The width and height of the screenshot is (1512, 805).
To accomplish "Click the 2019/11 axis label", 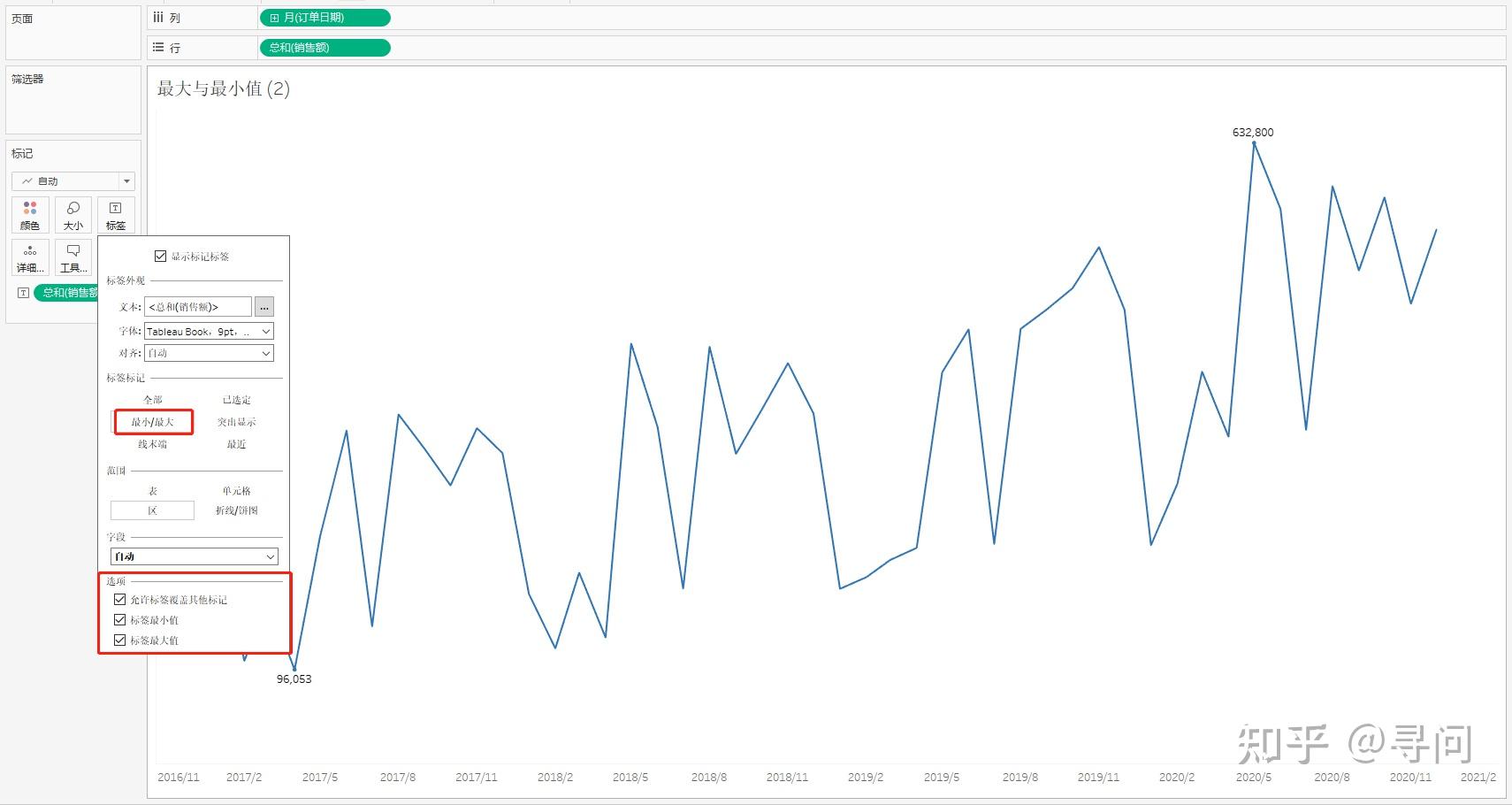I will pyautogui.click(x=1098, y=778).
